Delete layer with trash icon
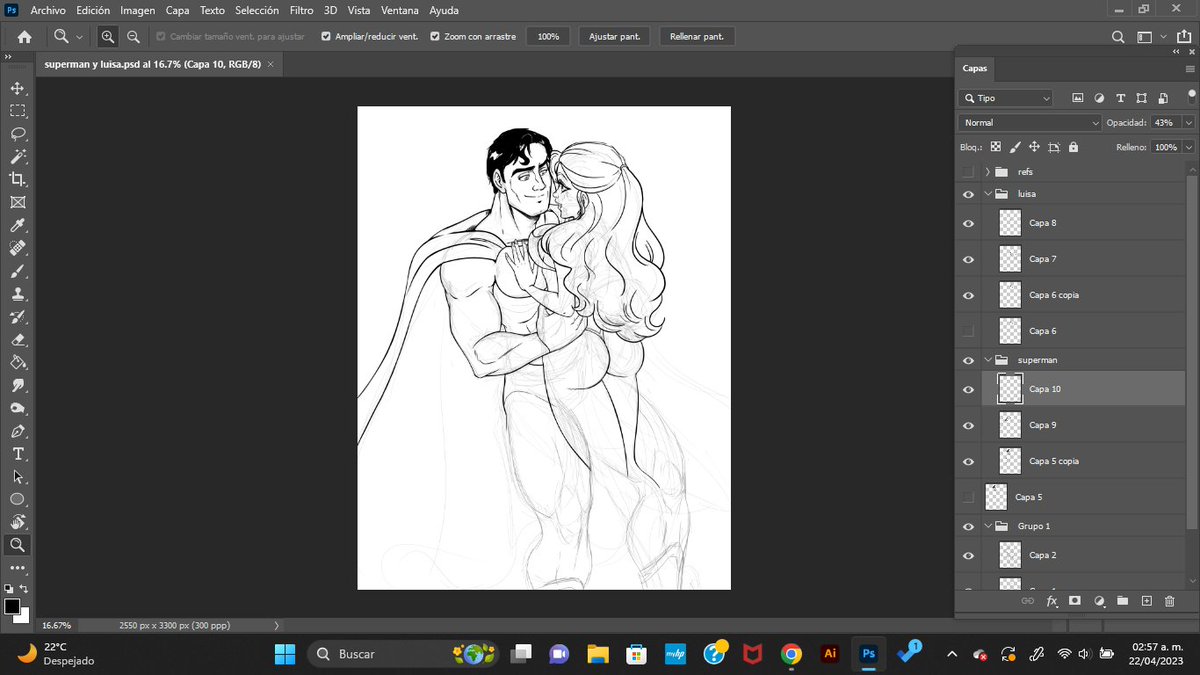 coord(1170,601)
